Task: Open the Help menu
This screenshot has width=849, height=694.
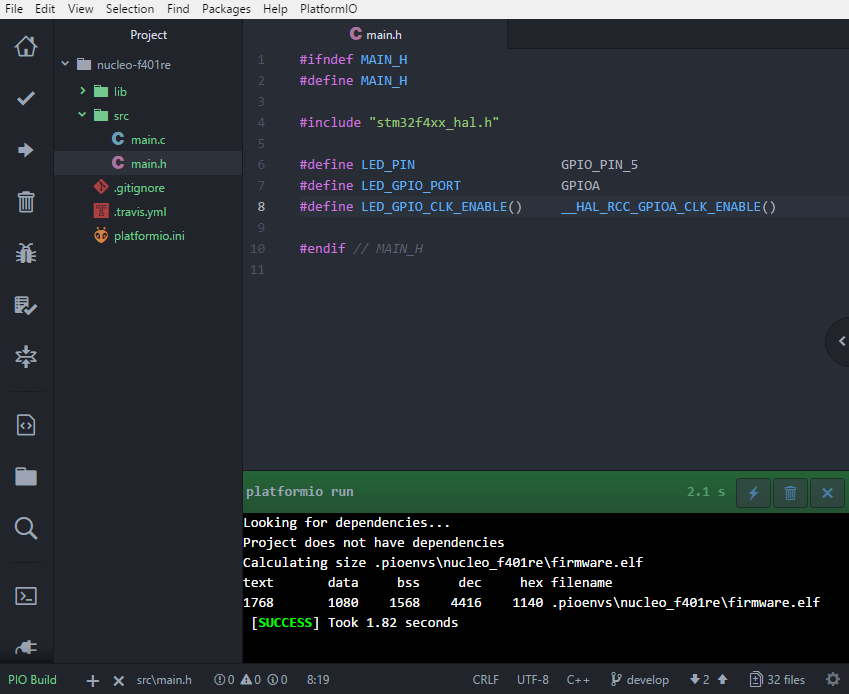Action: [275, 9]
